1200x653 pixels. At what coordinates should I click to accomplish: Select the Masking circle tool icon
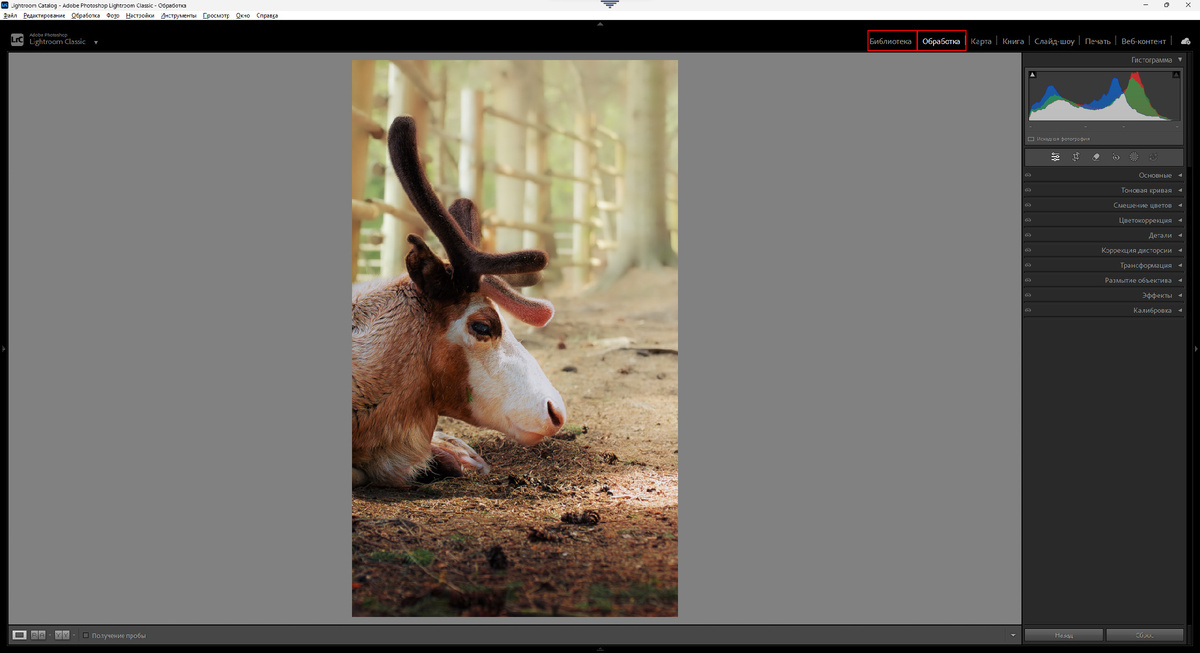click(x=1134, y=157)
